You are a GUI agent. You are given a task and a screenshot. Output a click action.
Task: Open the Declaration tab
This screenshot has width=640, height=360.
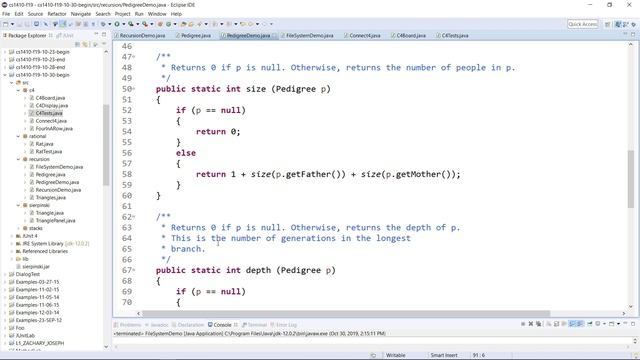point(188,325)
